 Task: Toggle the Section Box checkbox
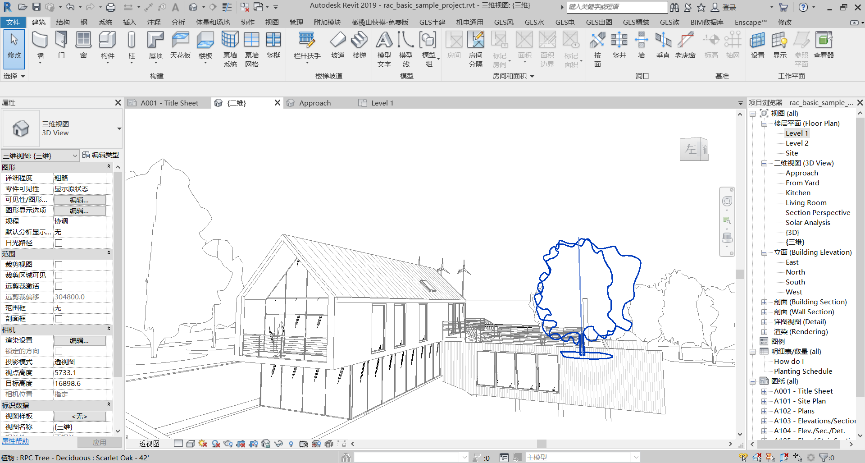coord(58,318)
